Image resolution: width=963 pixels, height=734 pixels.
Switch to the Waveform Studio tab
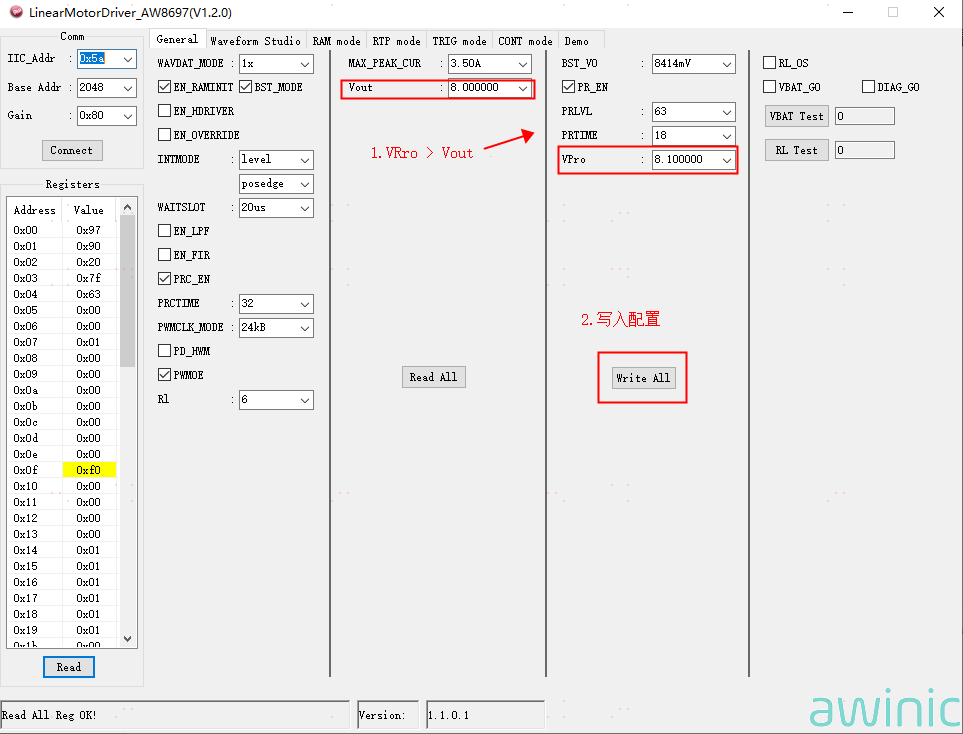coord(255,41)
